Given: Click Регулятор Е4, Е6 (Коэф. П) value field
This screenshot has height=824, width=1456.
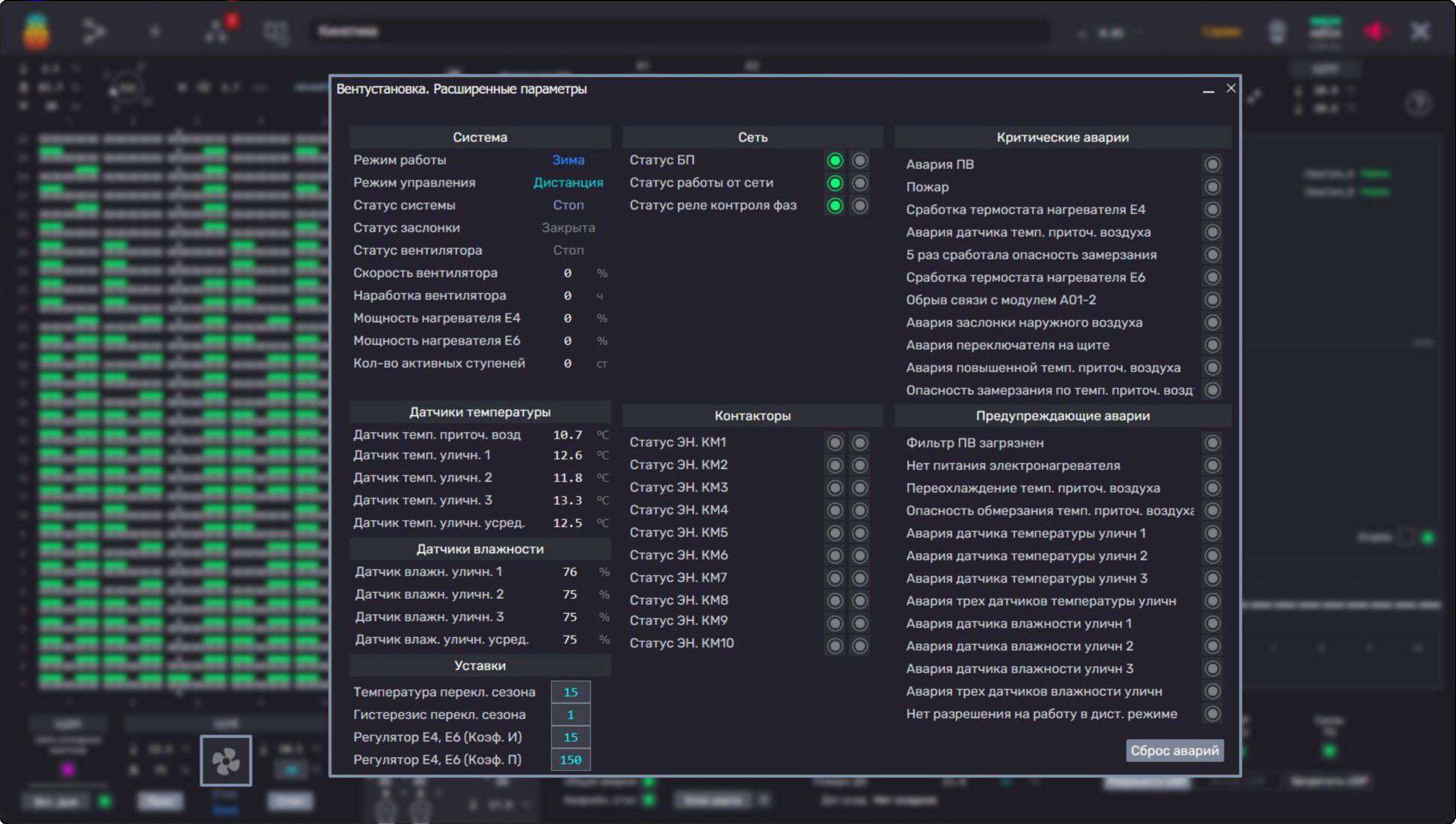Looking at the screenshot, I should 570,759.
